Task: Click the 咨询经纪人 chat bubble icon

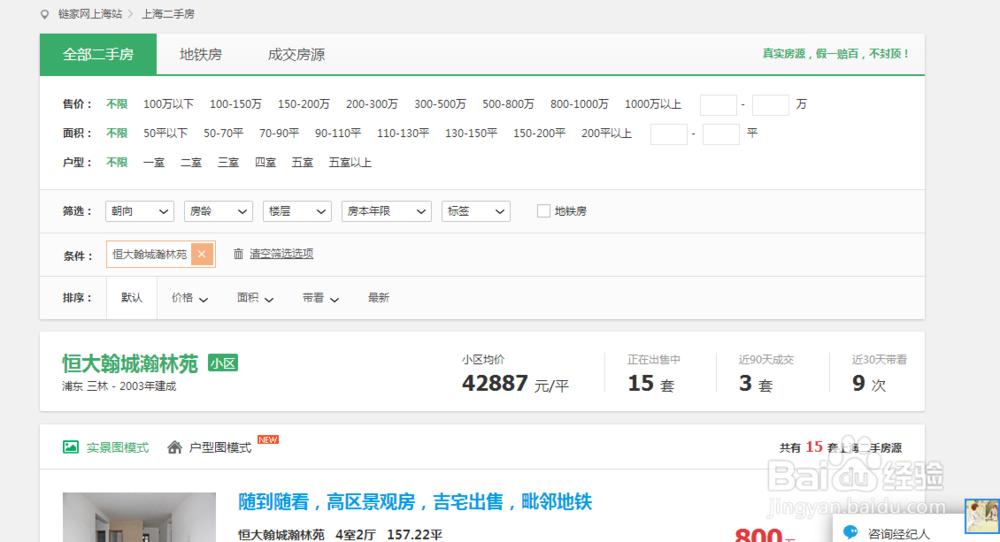Action: [x=851, y=532]
